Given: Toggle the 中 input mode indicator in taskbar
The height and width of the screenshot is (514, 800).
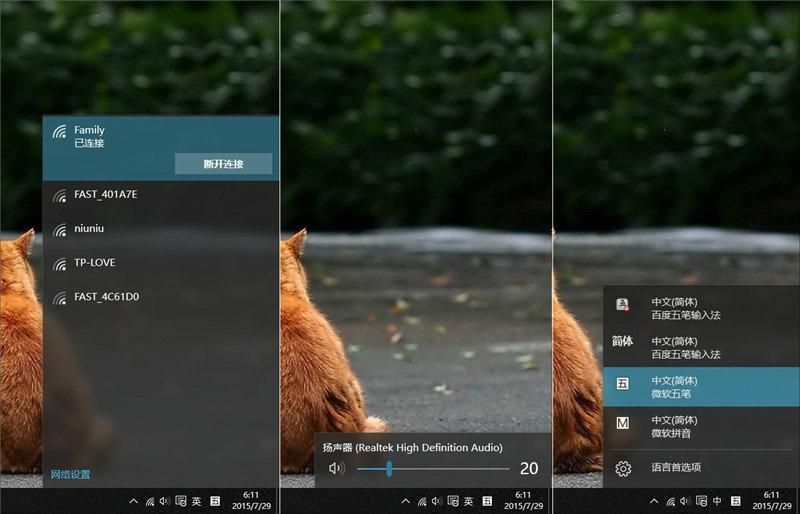Looking at the screenshot, I should 717,501.
